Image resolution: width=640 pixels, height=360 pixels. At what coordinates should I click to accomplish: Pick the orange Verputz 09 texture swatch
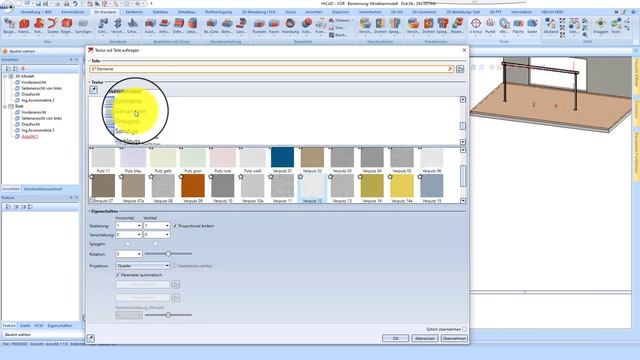coord(193,186)
